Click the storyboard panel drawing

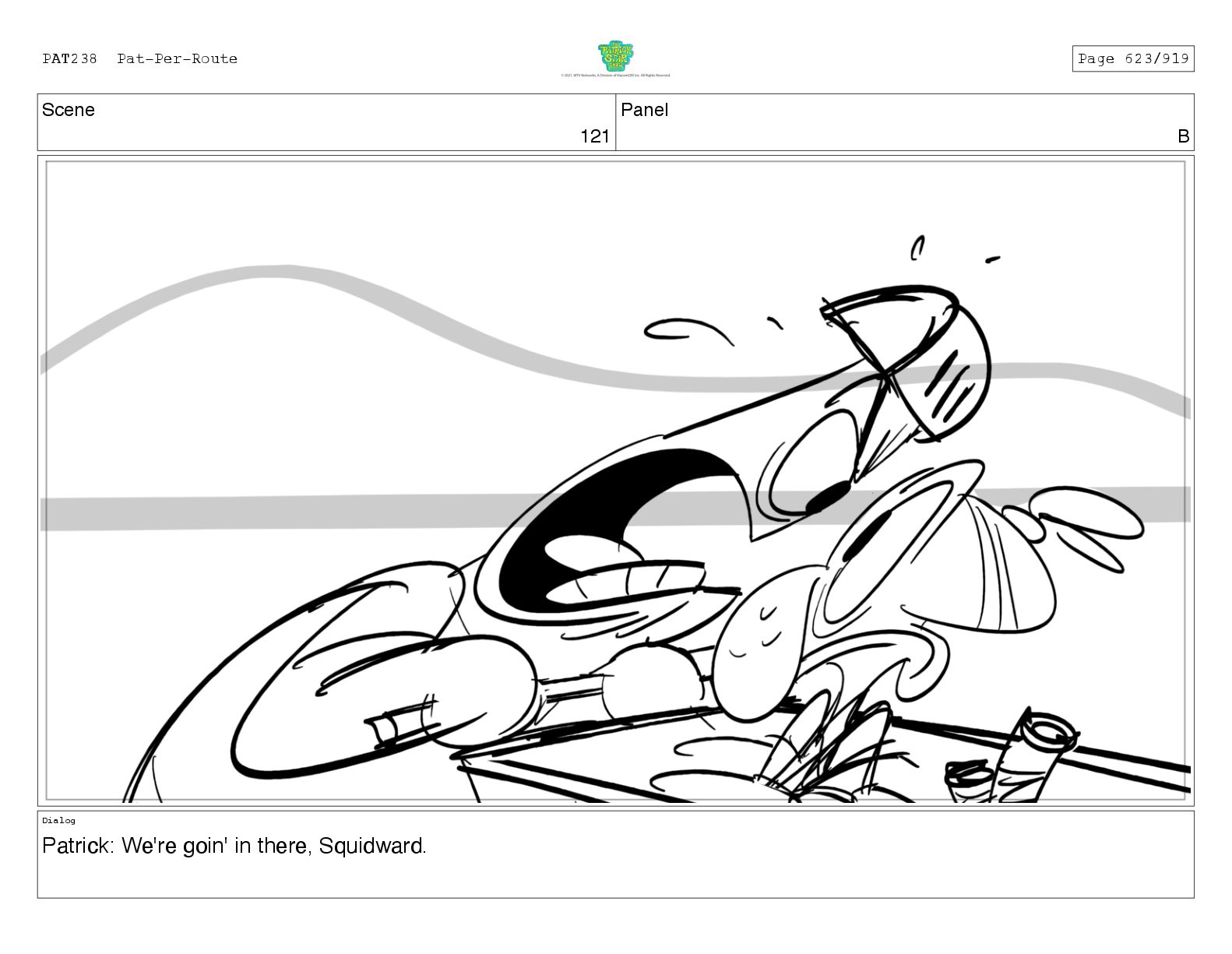pyautogui.click(x=615, y=481)
